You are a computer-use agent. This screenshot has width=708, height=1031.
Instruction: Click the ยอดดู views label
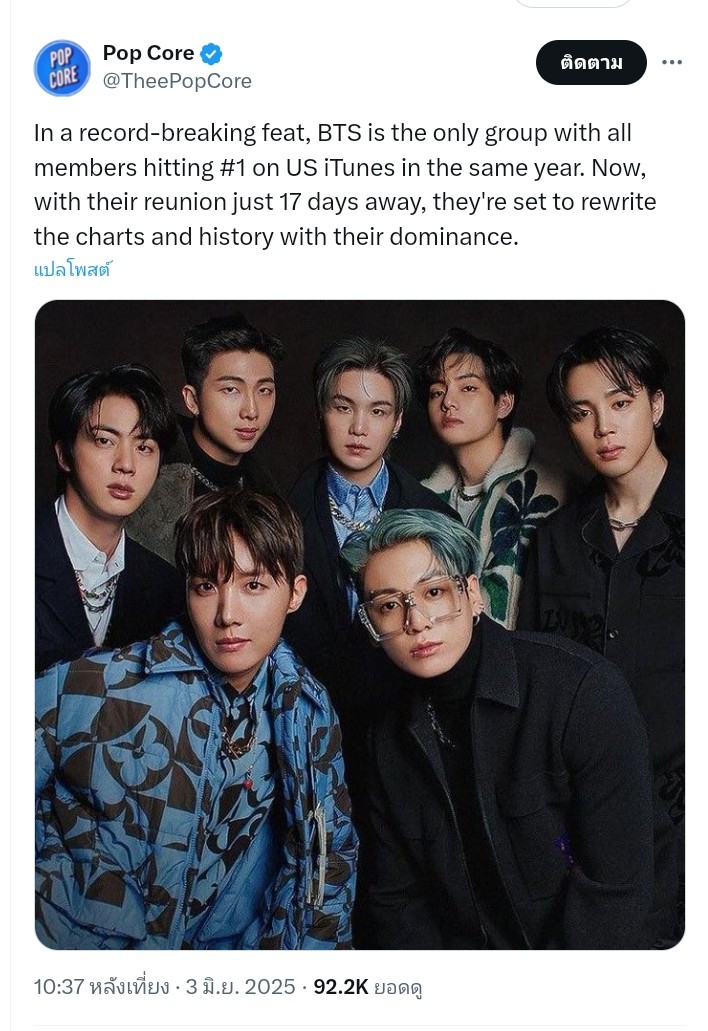click(398, 988)
